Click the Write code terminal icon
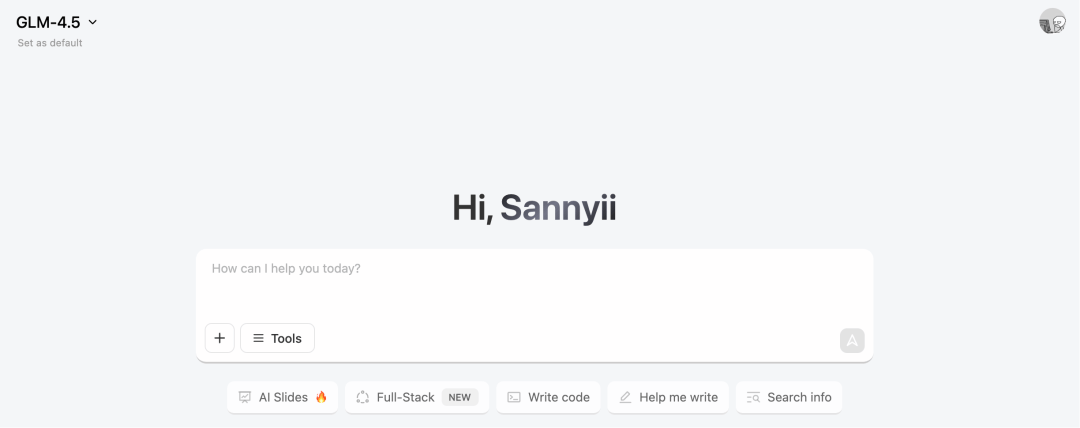 pyautogui.click(x=514, y=397)
